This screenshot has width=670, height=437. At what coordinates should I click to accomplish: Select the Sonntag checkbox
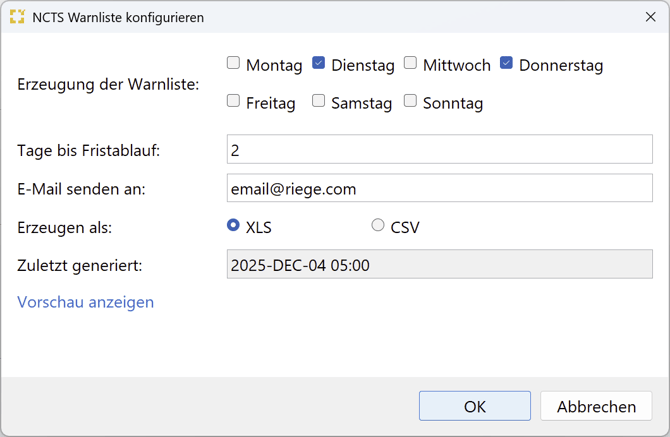point(411,101)
